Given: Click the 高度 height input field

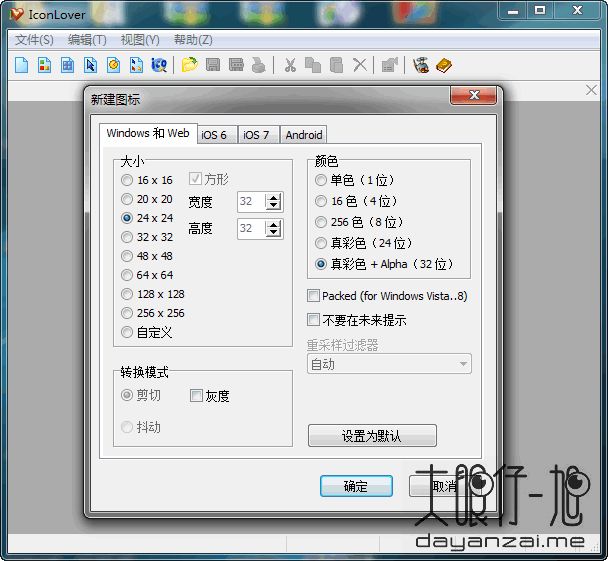Looking at the screenshot, I should (252, 228).
